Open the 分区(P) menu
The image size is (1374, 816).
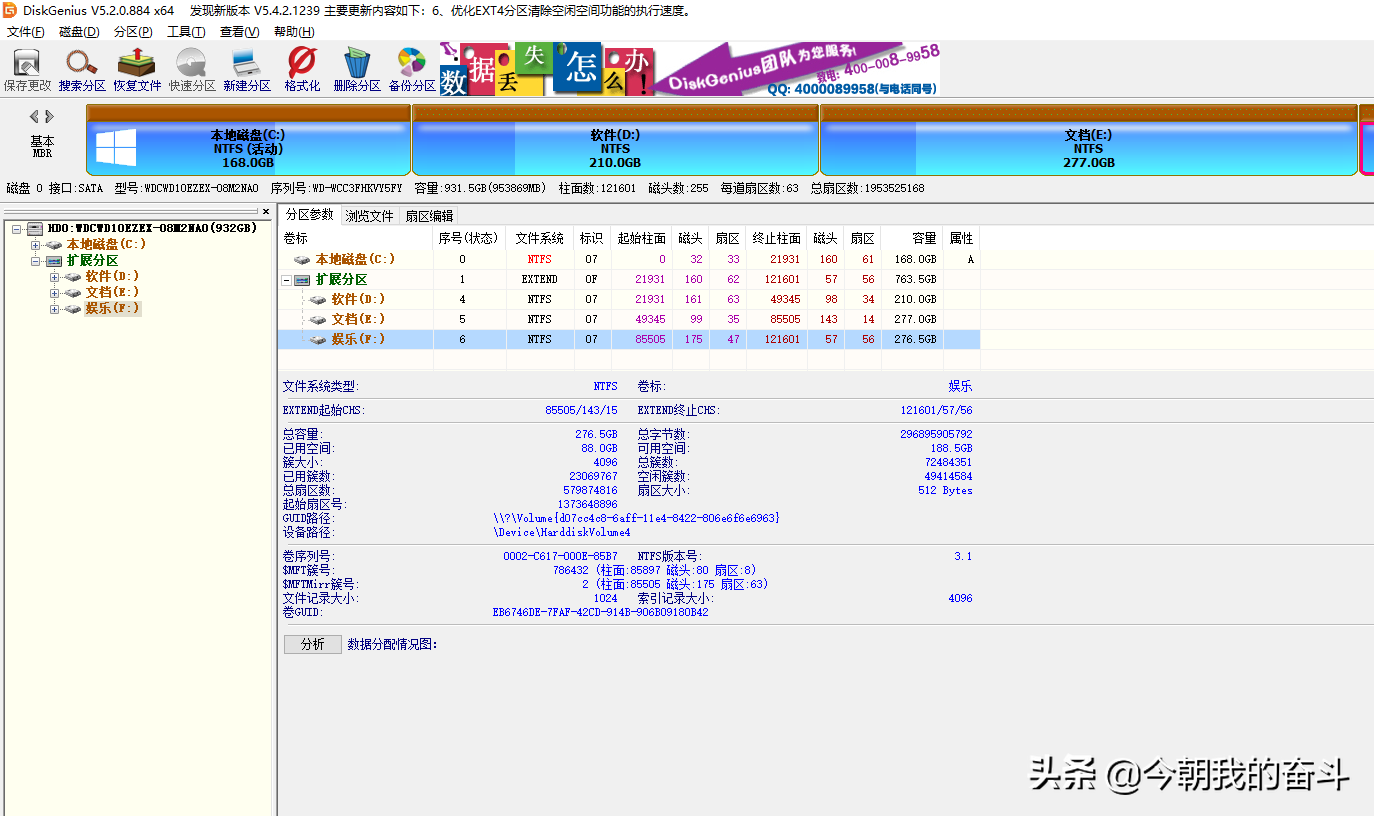coord(133,31)
